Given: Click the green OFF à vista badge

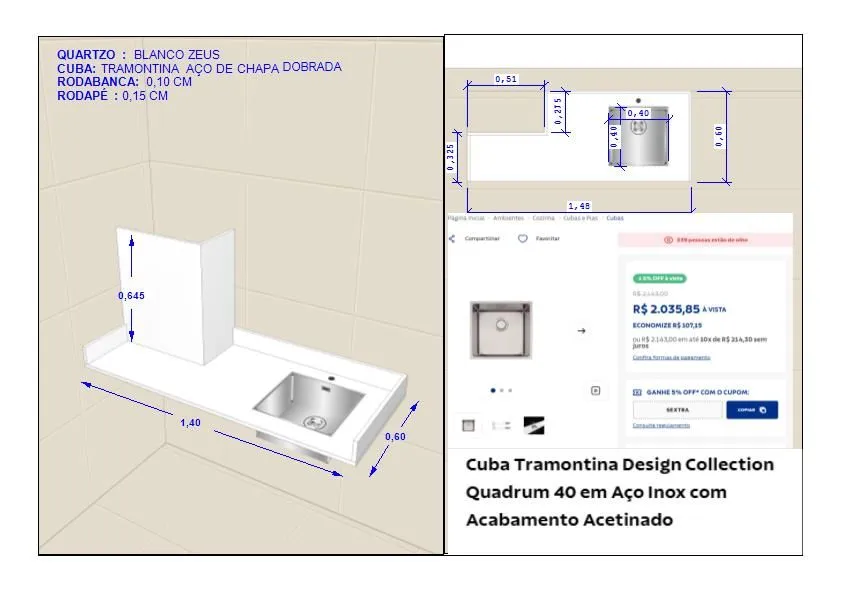Looking at the screenshot, I should [x=660, y=278].
